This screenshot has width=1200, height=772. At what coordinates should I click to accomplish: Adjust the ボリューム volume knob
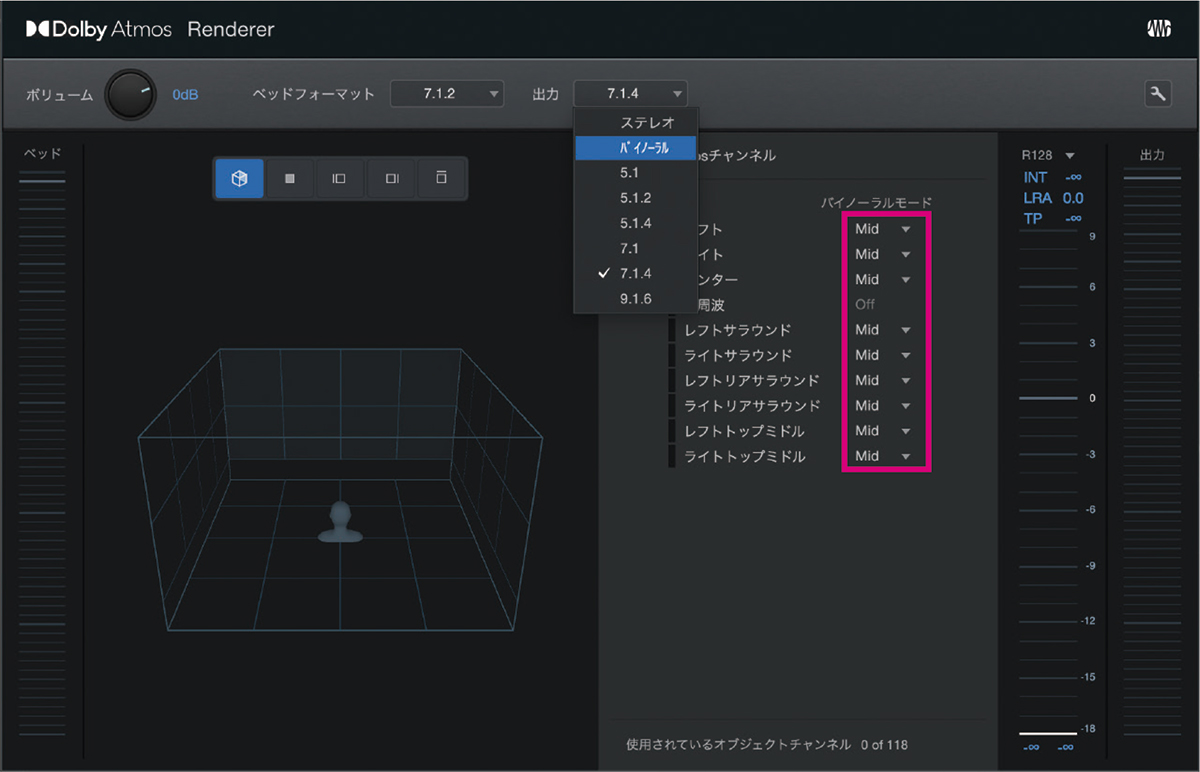130,95
